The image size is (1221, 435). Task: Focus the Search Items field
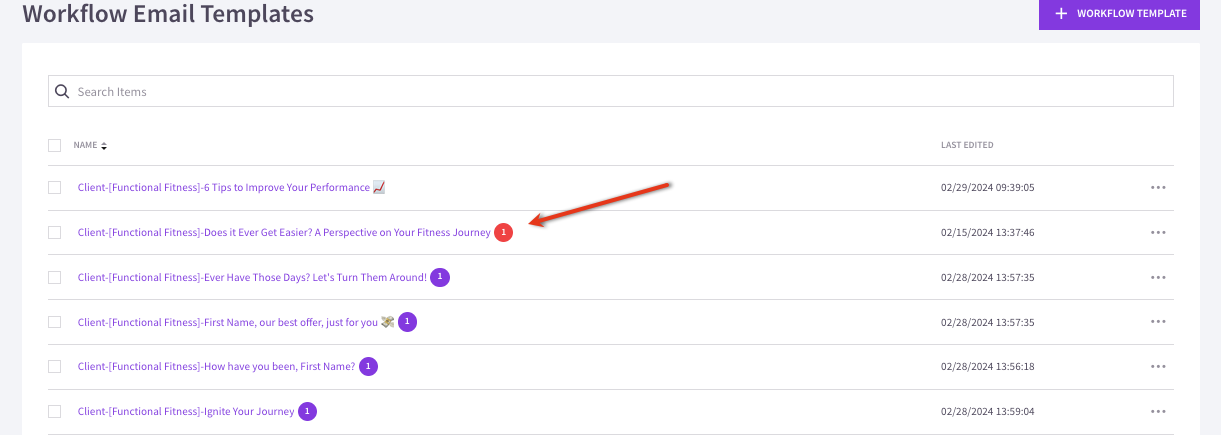click(x=611, y=91)
